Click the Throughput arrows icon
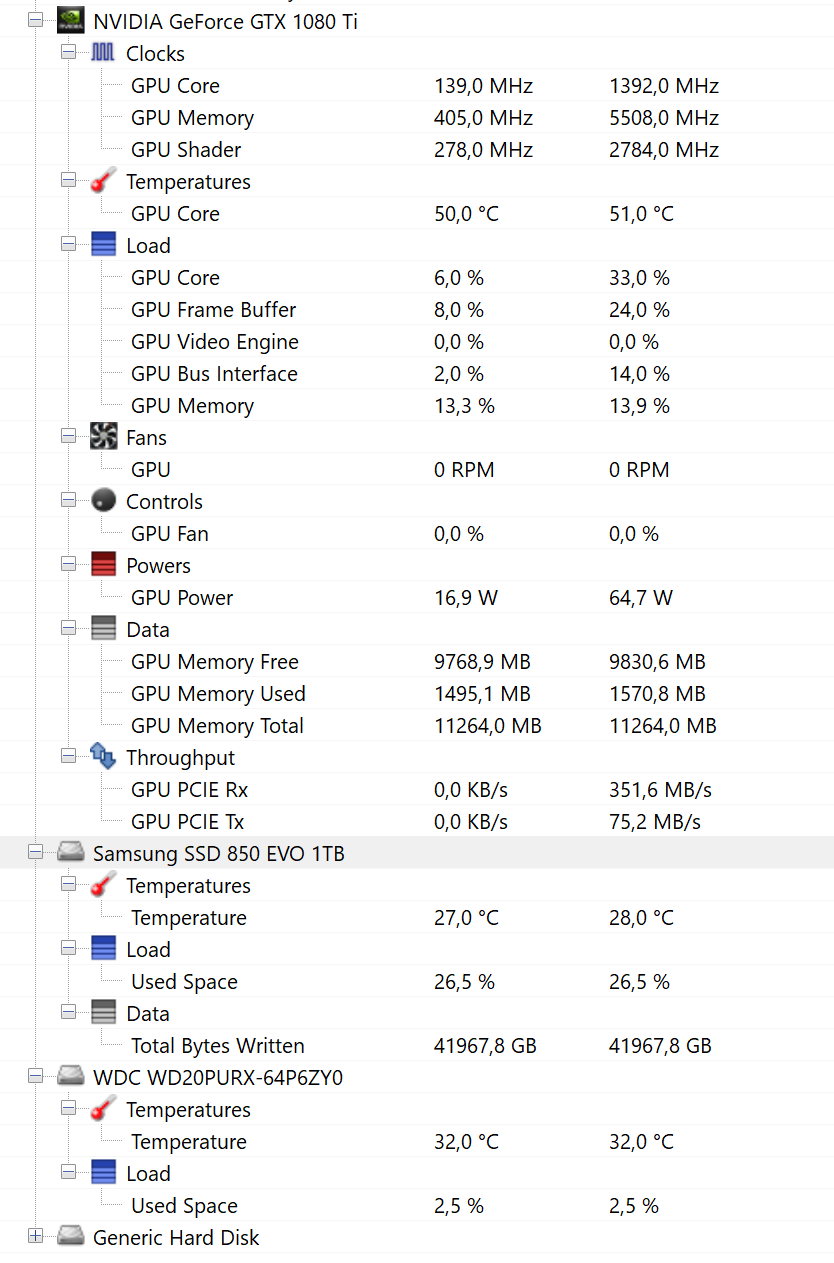This screenshot has height=1263, width=834. pyautogui.click(x=103, y=757)
